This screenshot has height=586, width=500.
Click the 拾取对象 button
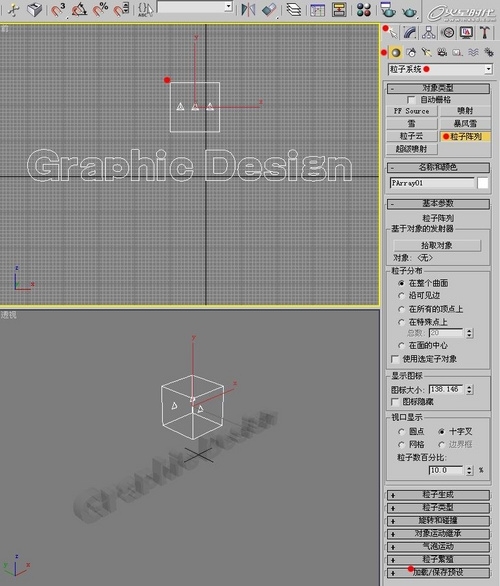point(437,246)
